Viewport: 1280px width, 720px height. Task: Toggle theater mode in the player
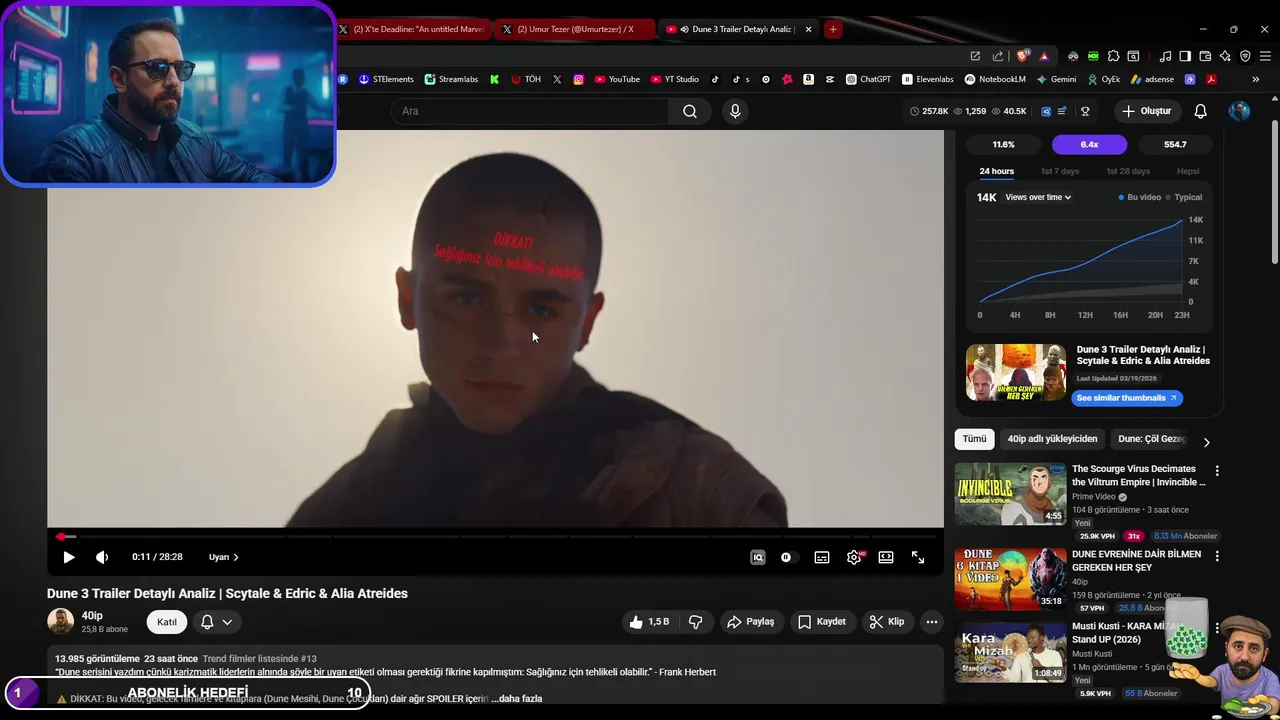coord(886,557)
